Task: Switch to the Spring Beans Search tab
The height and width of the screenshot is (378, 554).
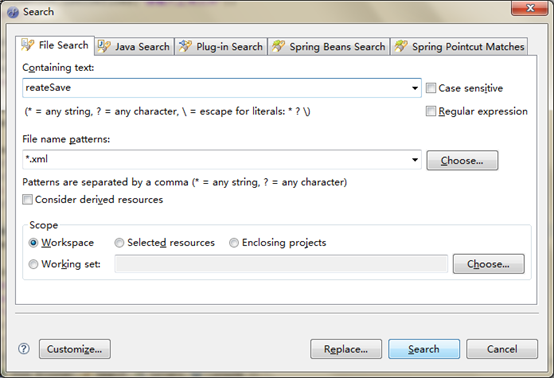Action: (x=329, y=47)
